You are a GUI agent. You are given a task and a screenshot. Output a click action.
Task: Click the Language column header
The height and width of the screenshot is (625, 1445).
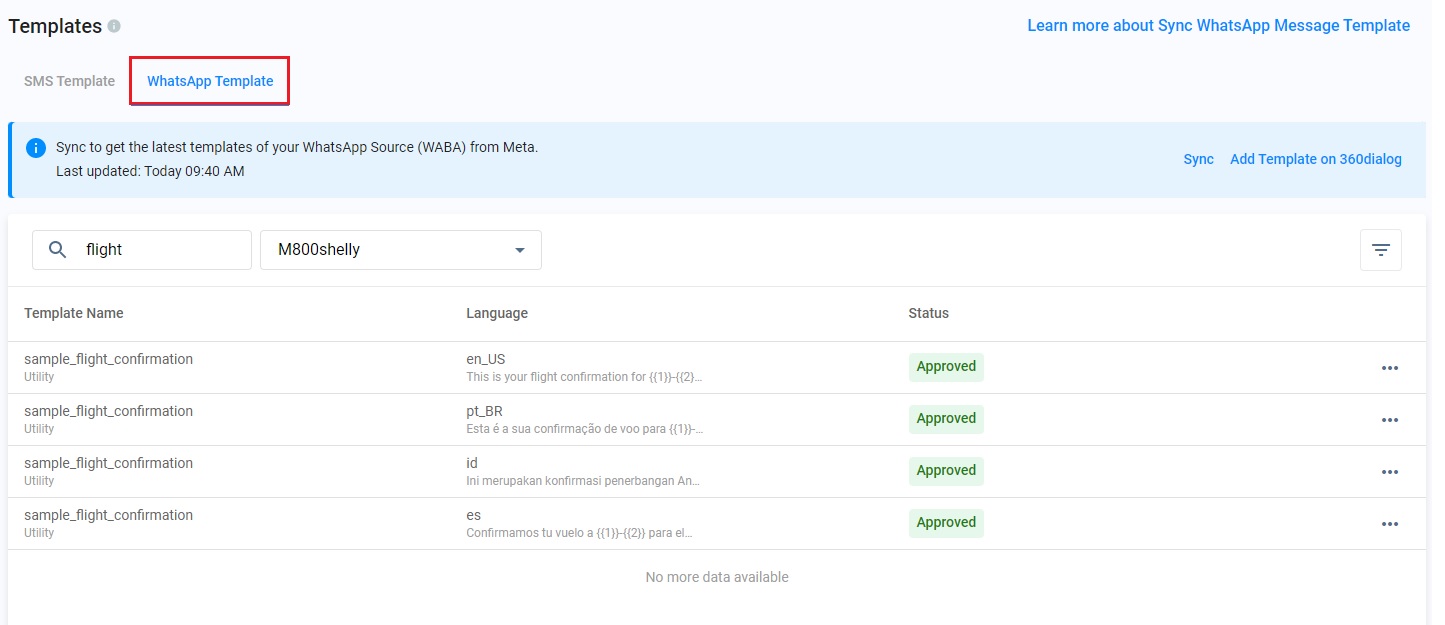coord(497,313)
